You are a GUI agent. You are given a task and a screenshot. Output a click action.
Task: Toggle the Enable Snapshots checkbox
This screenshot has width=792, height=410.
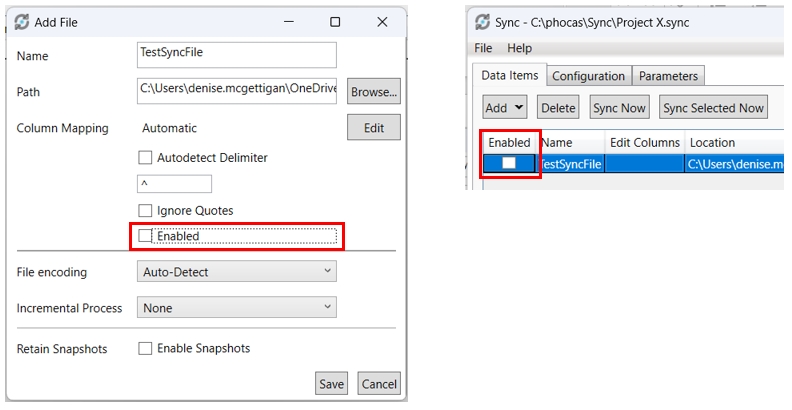point(145,348)
